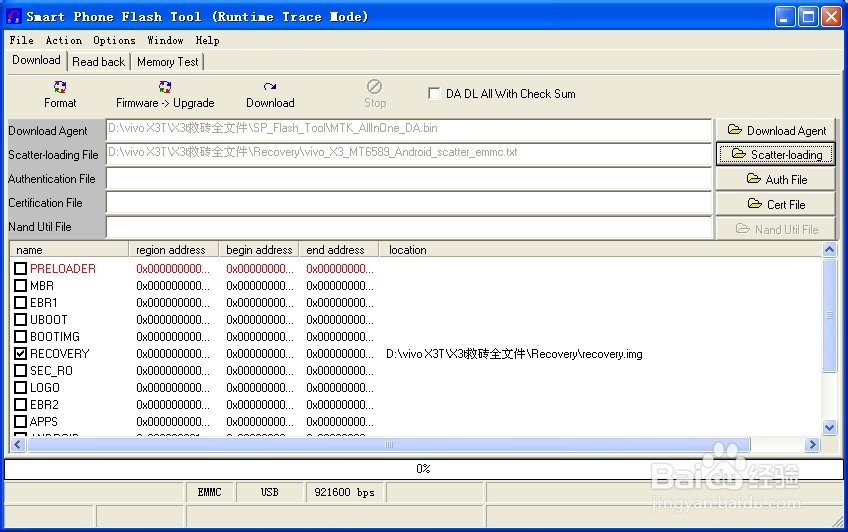Click the Certification File field
The height and width of the screenshot is (532, 848).
409,203
